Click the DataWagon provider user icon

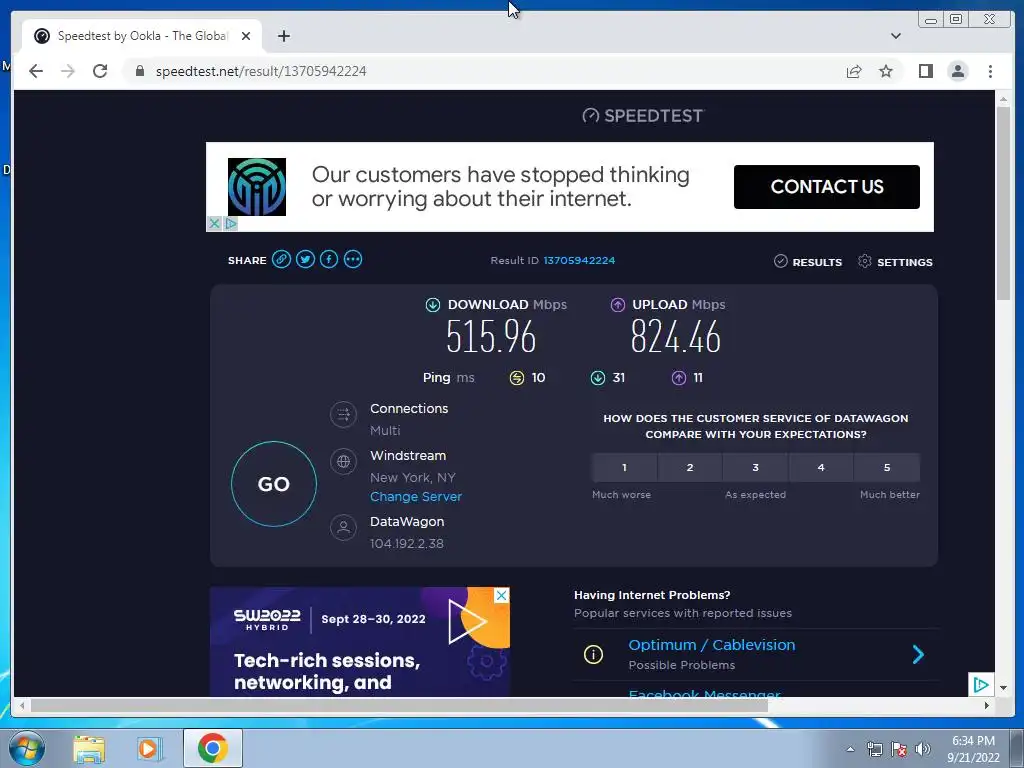[344, 527]
